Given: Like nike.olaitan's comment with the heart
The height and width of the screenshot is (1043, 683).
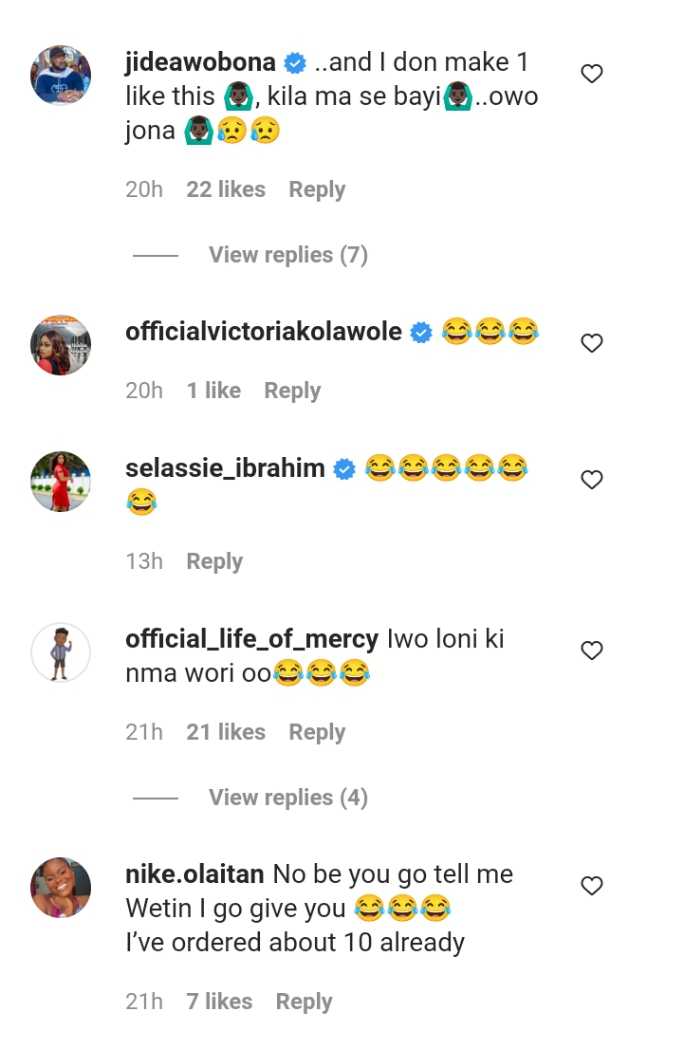Looking at the screenshot, I should click(592, 886).
